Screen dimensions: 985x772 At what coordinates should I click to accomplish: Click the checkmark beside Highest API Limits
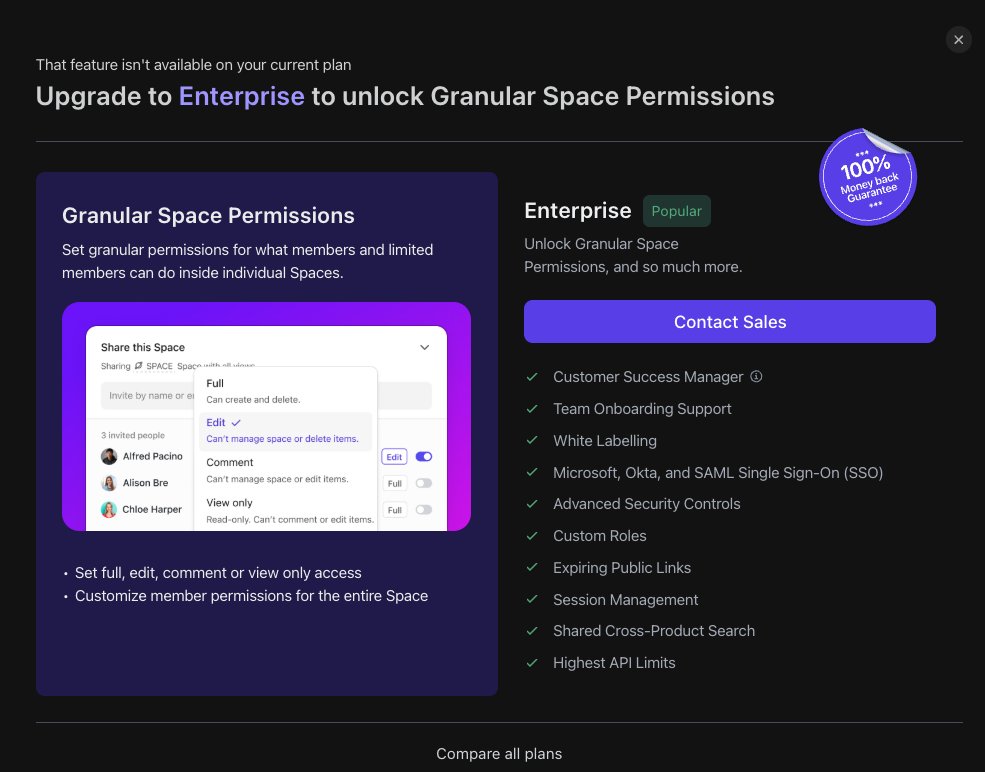(532, 663)
